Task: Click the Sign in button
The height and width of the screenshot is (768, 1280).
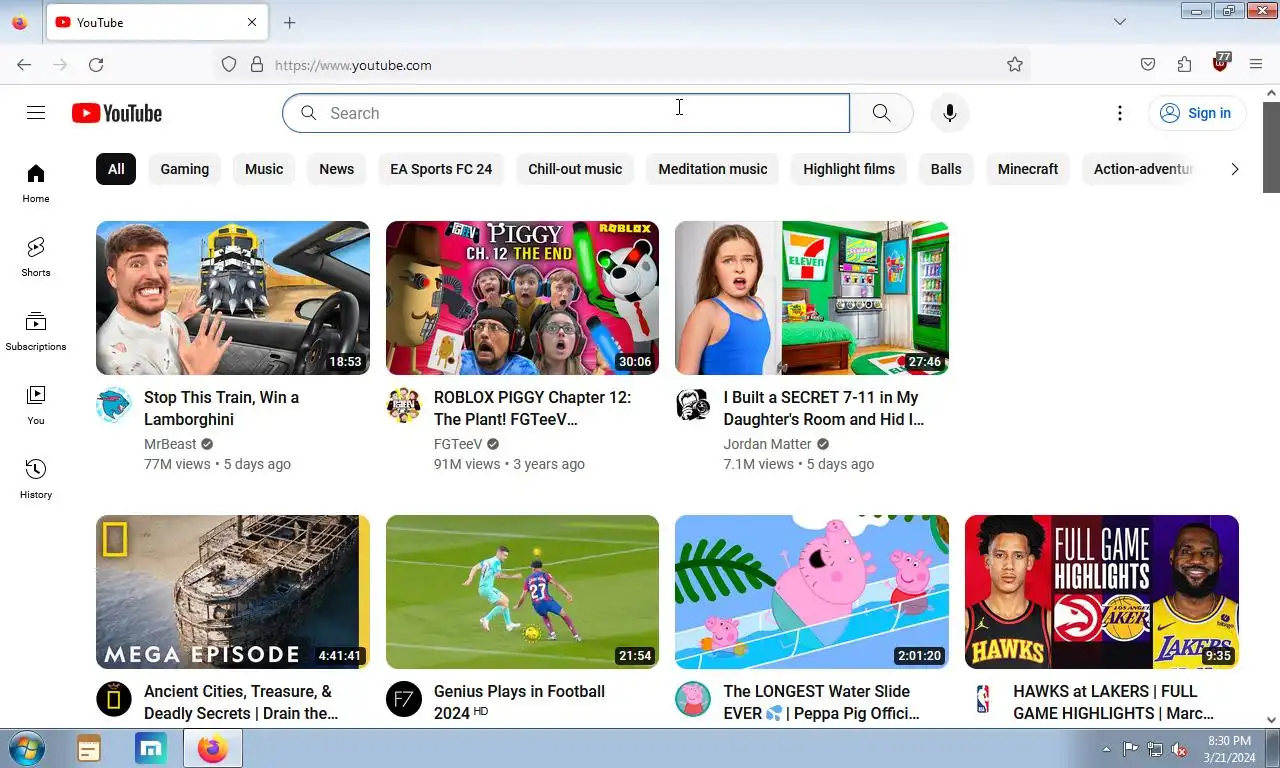Action: [x=1197, y=113]
